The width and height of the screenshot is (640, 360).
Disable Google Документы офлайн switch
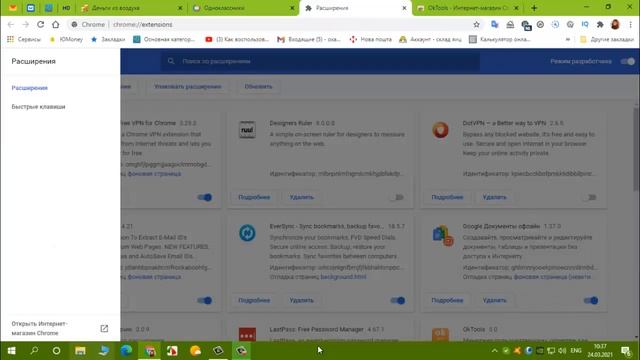[x=590, y=300]
